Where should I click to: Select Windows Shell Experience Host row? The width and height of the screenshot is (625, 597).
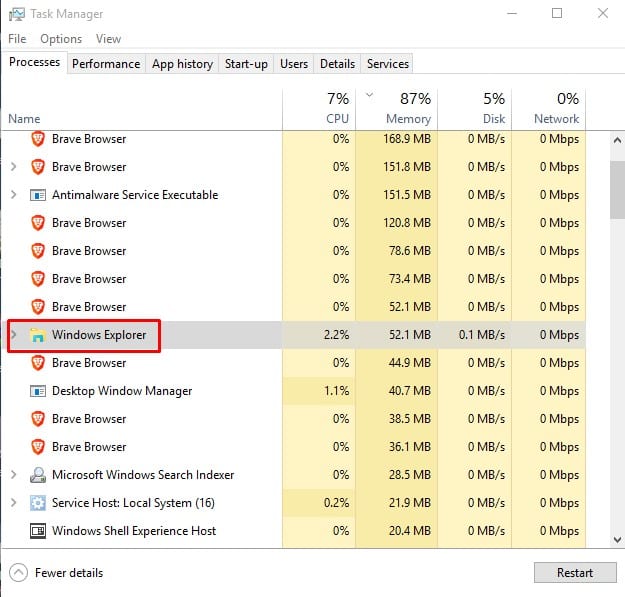click(x=293, y=531)
